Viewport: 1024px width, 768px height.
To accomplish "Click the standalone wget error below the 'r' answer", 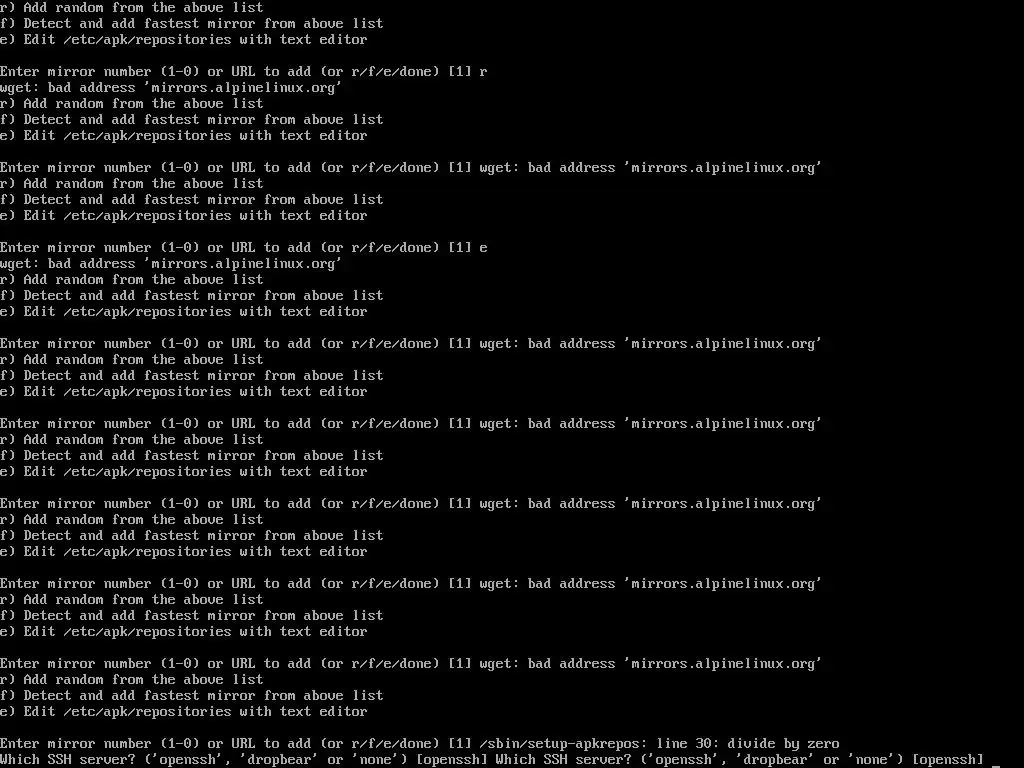I will point(170,88).
